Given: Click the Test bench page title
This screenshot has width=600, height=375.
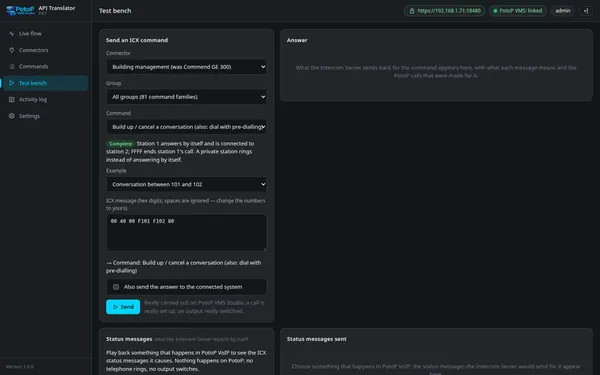Looking at the screenshot, I should (x=115, y=11).
